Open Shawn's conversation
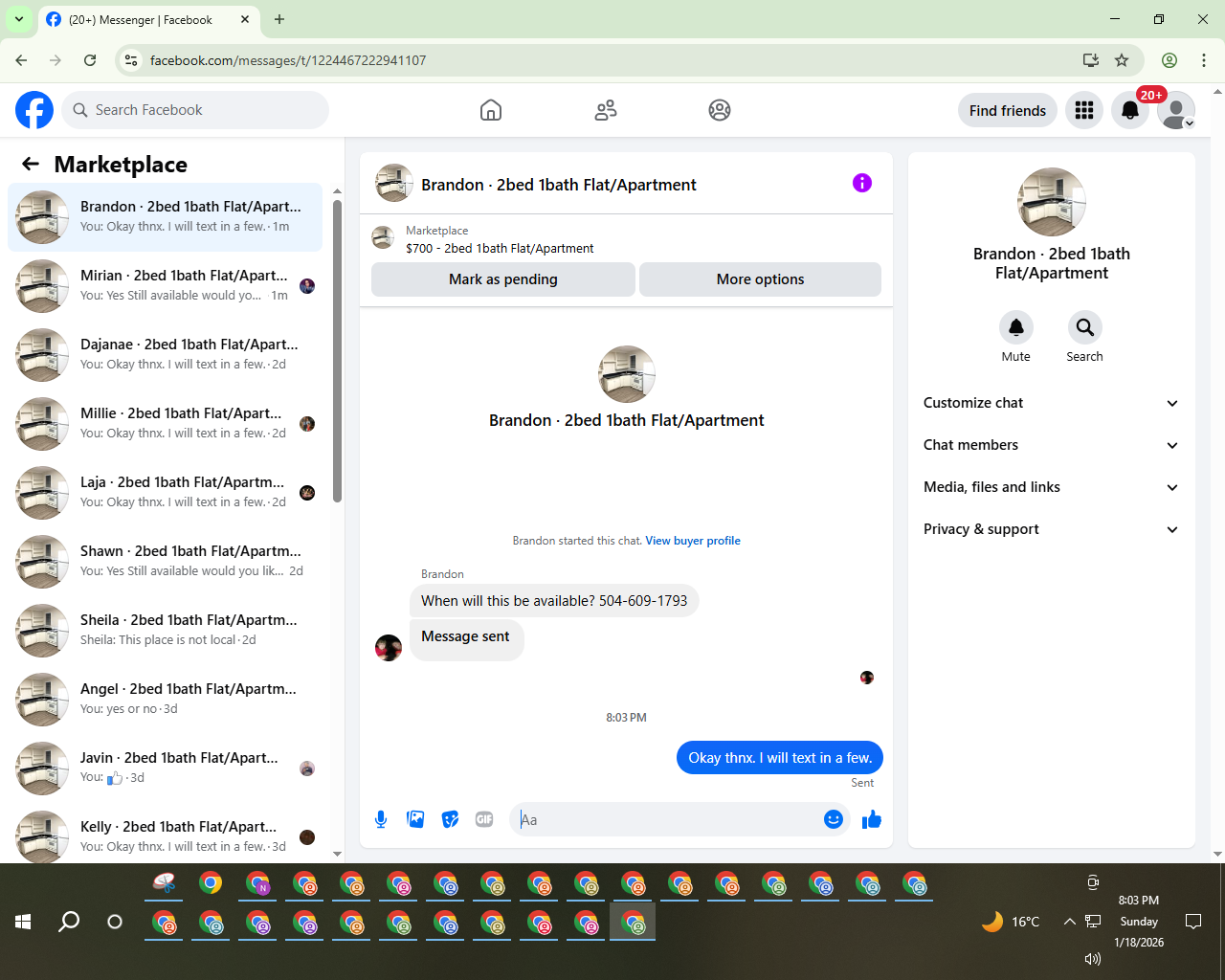The image size is (1225, 980). click(x=165, y=562)
